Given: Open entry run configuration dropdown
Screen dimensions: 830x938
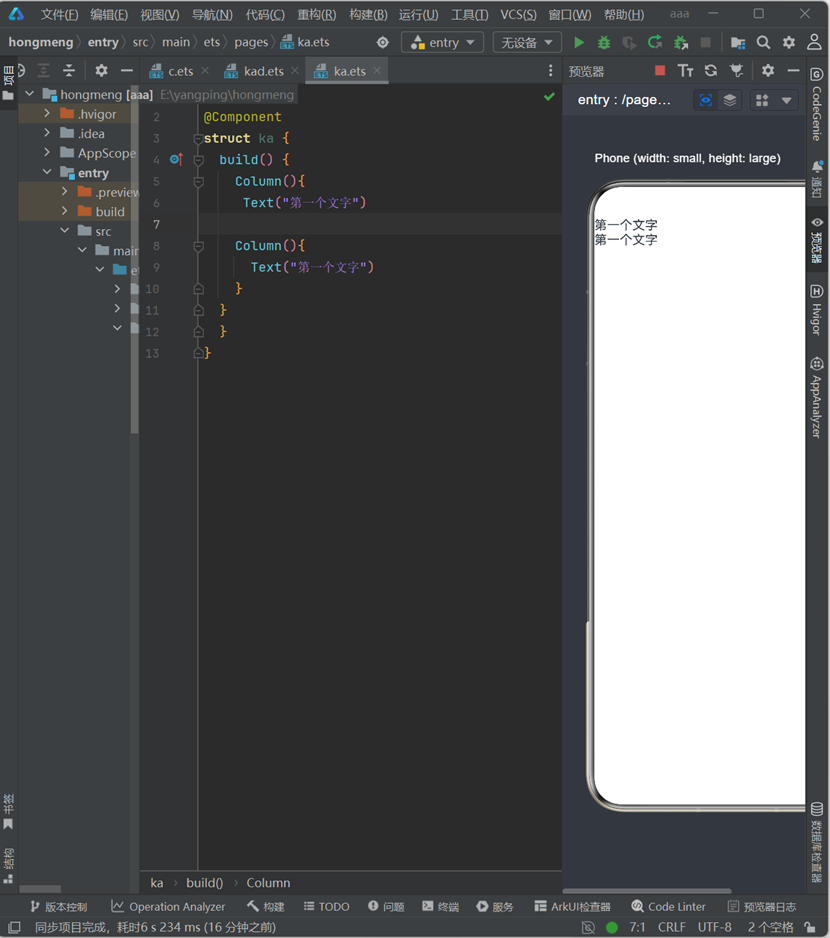Looking at the screenshot, I should coord(442,42).
